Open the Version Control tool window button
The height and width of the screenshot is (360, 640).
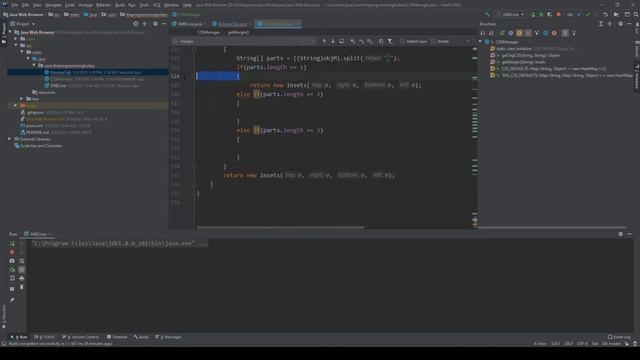click(x=80, y=337)
